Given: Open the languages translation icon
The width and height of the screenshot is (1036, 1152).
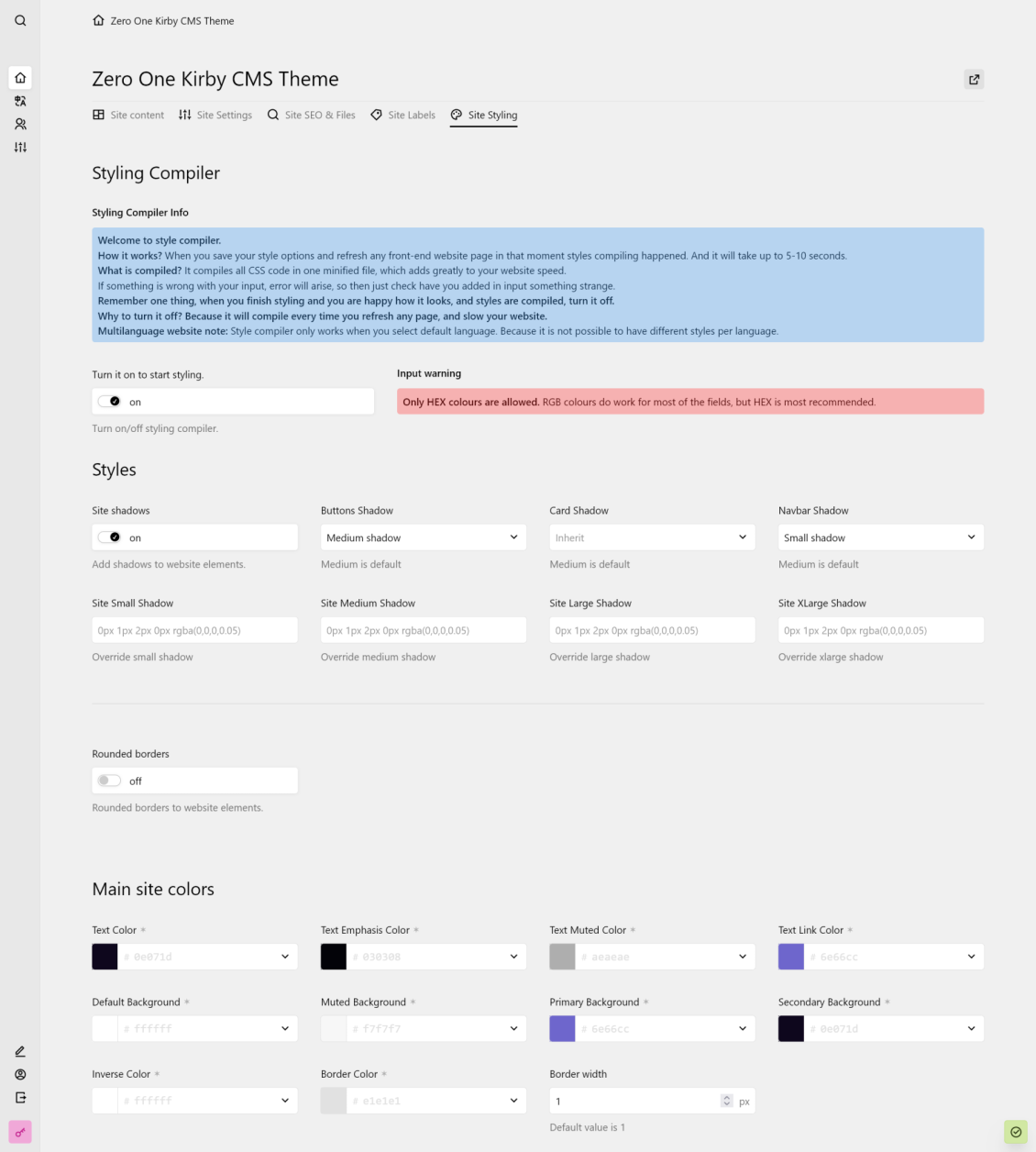Looking at the screenshot, I should [x=20, y=101].
